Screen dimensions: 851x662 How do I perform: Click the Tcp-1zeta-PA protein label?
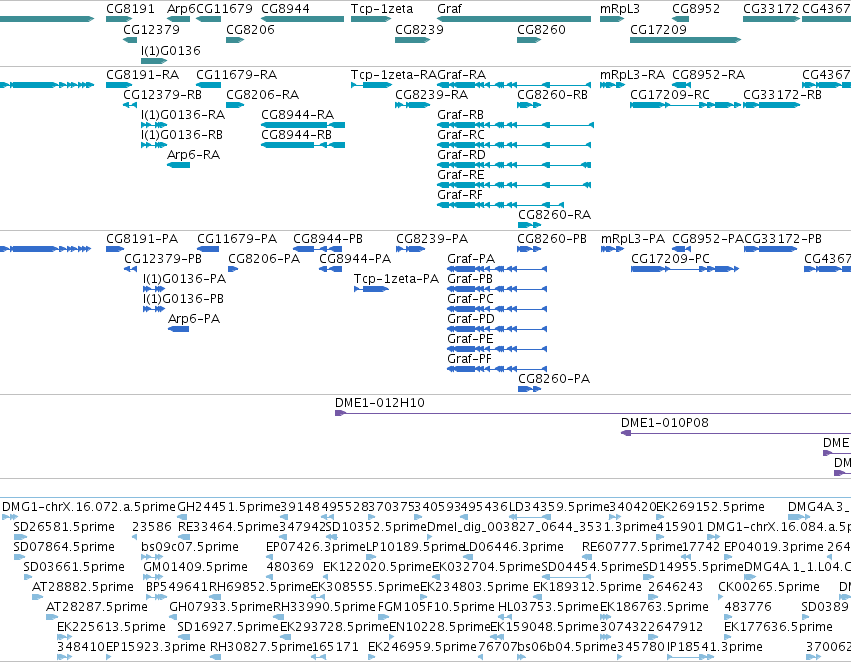[x=396, y=279]
